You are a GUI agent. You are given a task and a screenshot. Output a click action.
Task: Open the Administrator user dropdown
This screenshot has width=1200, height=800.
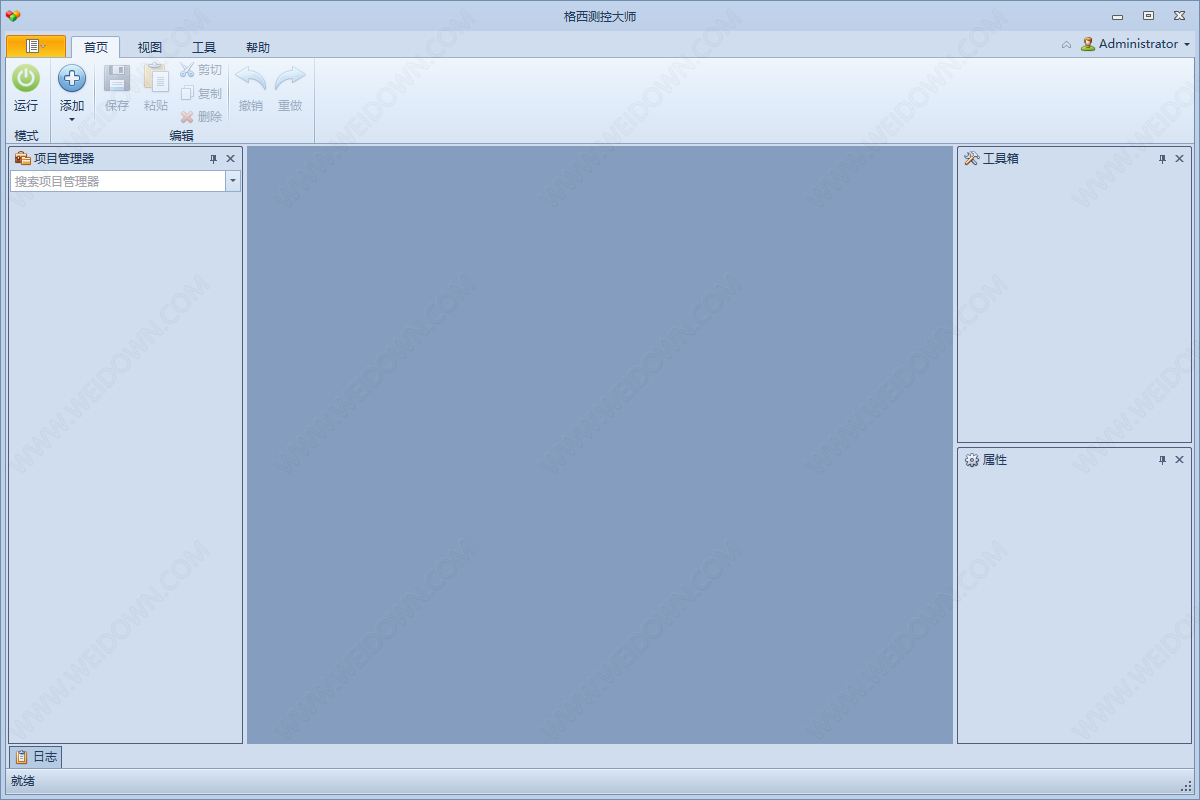point(1136,44)
